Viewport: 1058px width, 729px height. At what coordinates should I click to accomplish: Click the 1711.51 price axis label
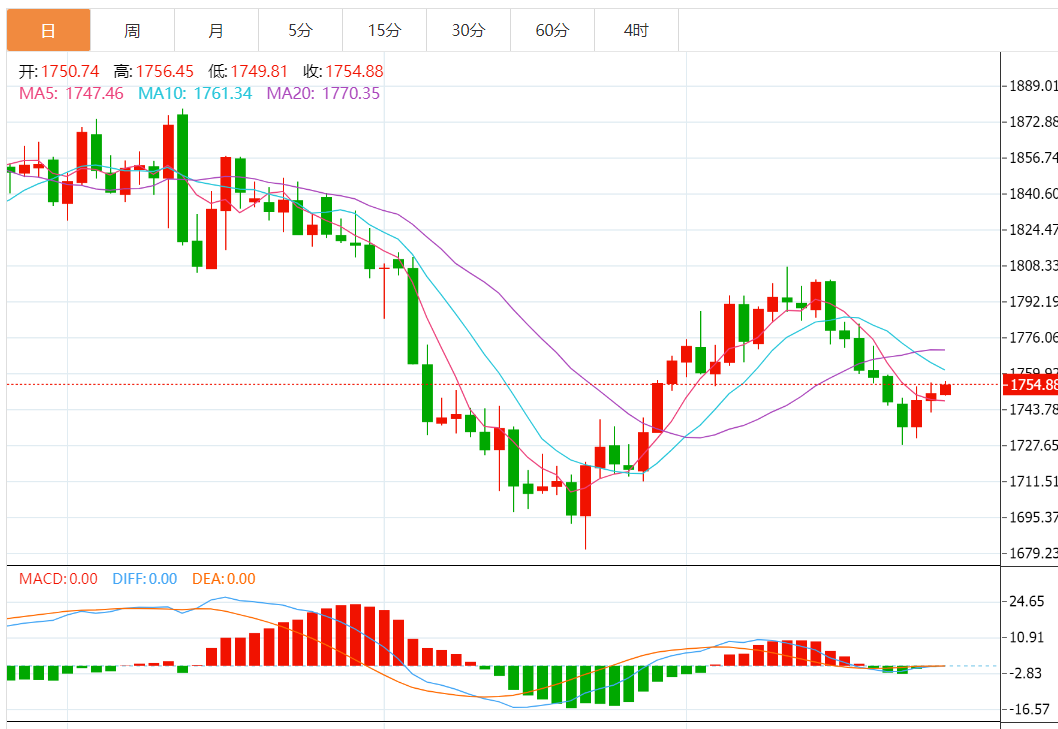pyautogui.click(x=1032, y=481)
